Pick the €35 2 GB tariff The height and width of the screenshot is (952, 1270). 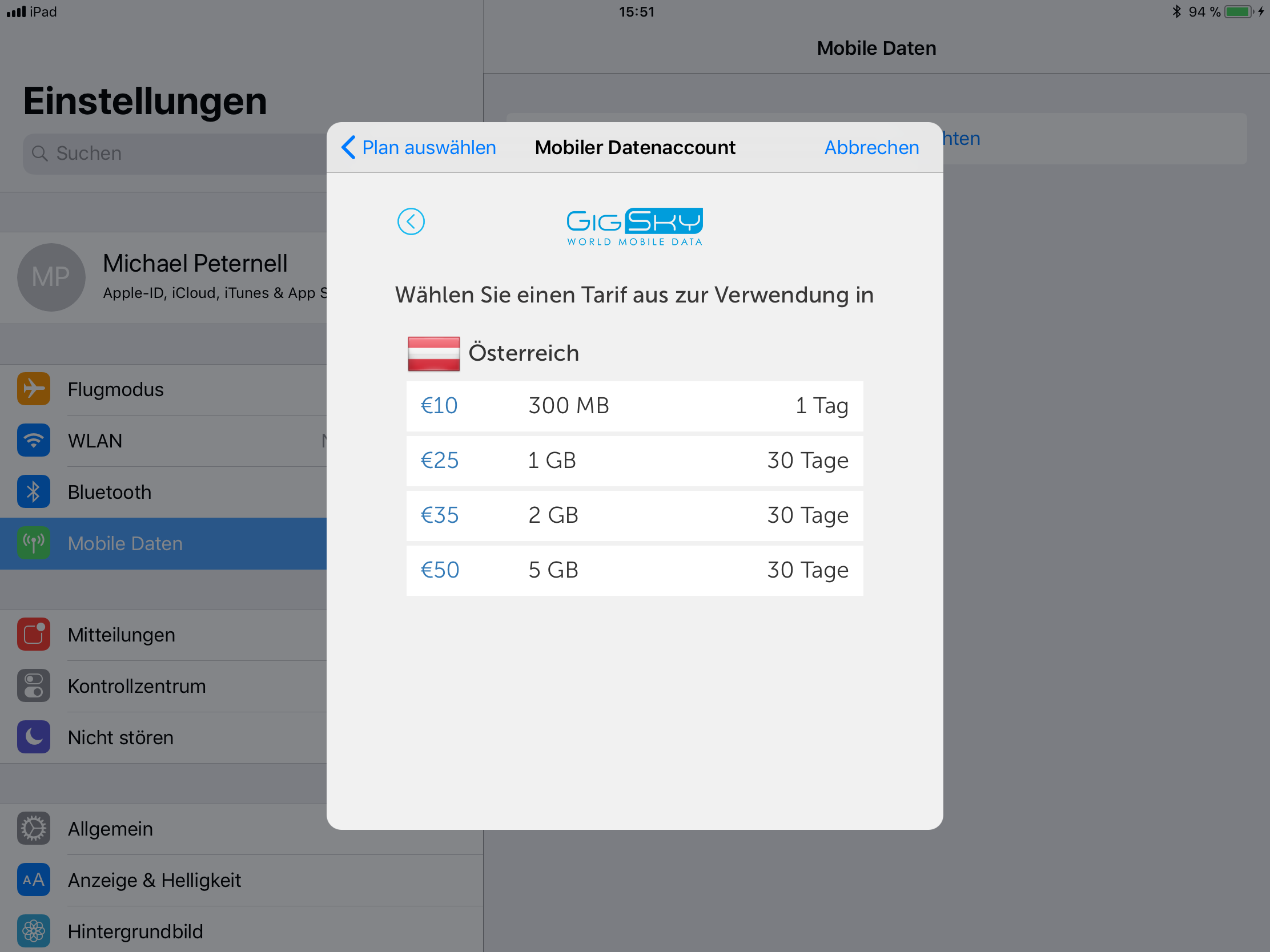(634, 515)
